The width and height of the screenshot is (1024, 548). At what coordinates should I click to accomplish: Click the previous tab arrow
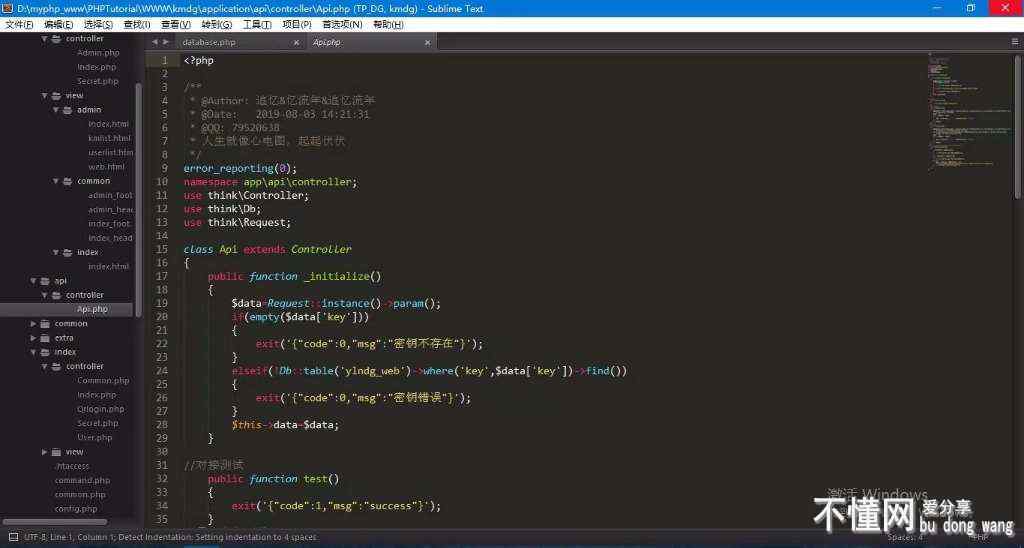pyautogui.click(x=155, y=42)
